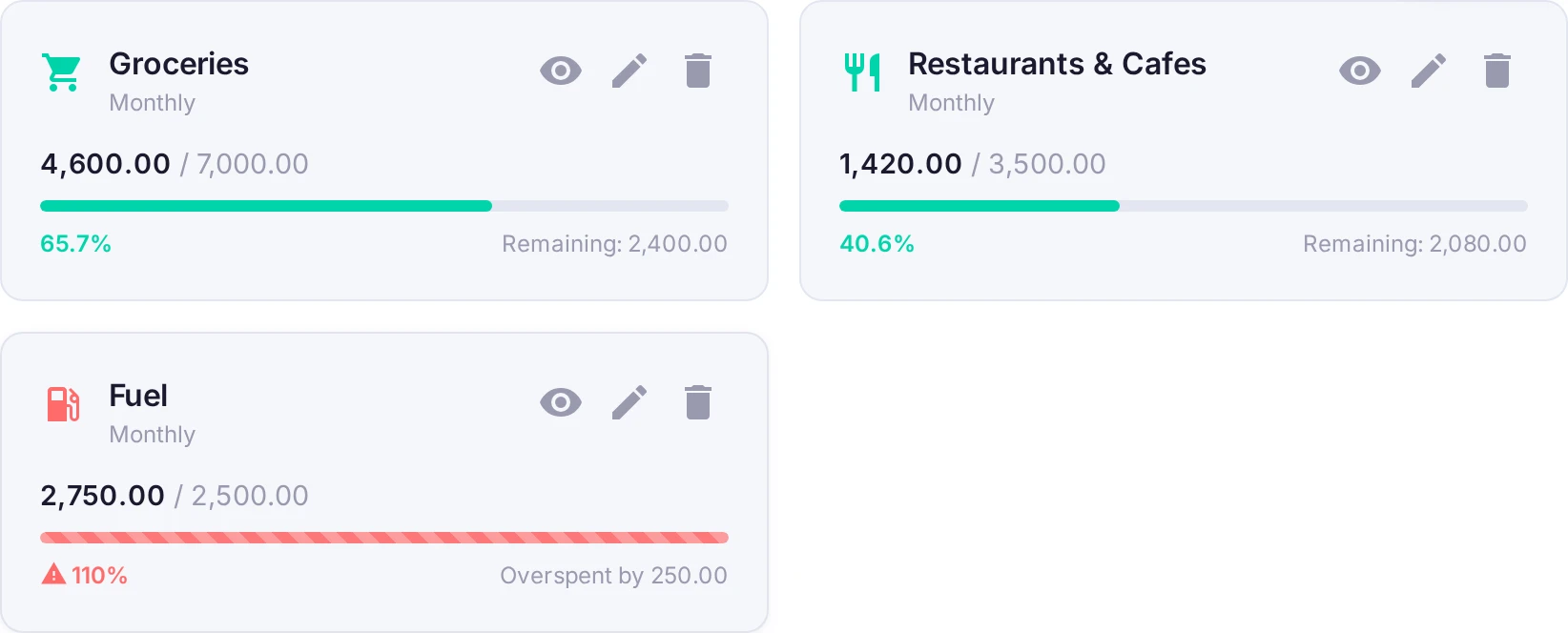Viewport: 1568px width, 633px height.
Task: Delete the Fuel budget via trash icon
Action: click(698, 402)
